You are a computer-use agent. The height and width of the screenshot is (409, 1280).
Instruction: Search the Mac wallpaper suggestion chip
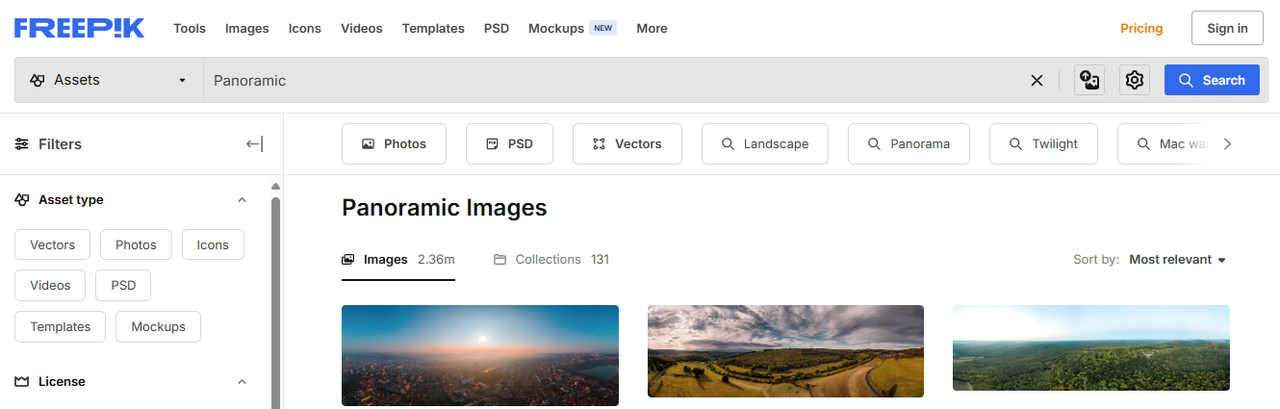(x=1165, y=144)
